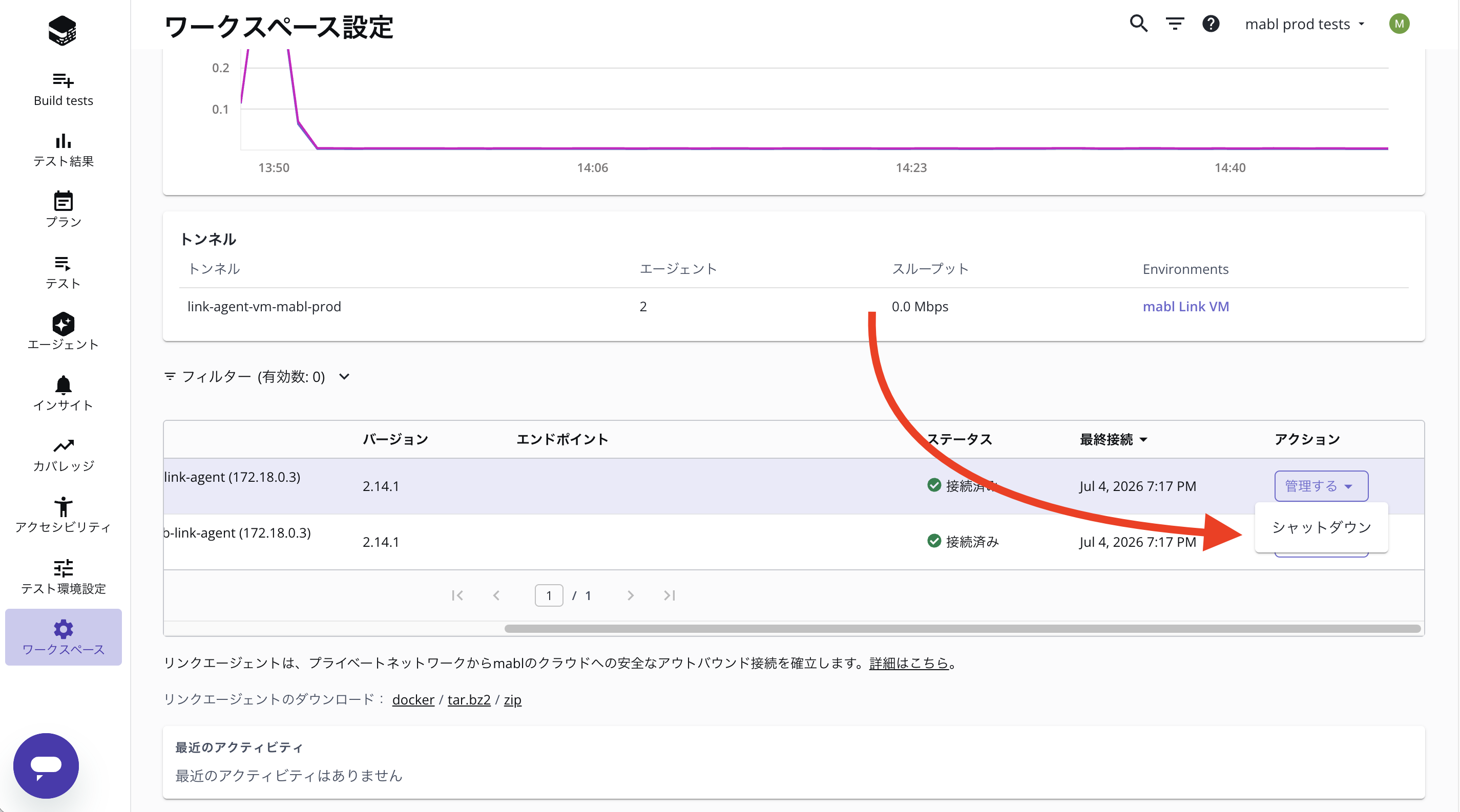1460x812 pixels.
Task: Click first row Jul 4, 2026 7:17 PM
Action: pyautogui.click(x=1137, y=486)
